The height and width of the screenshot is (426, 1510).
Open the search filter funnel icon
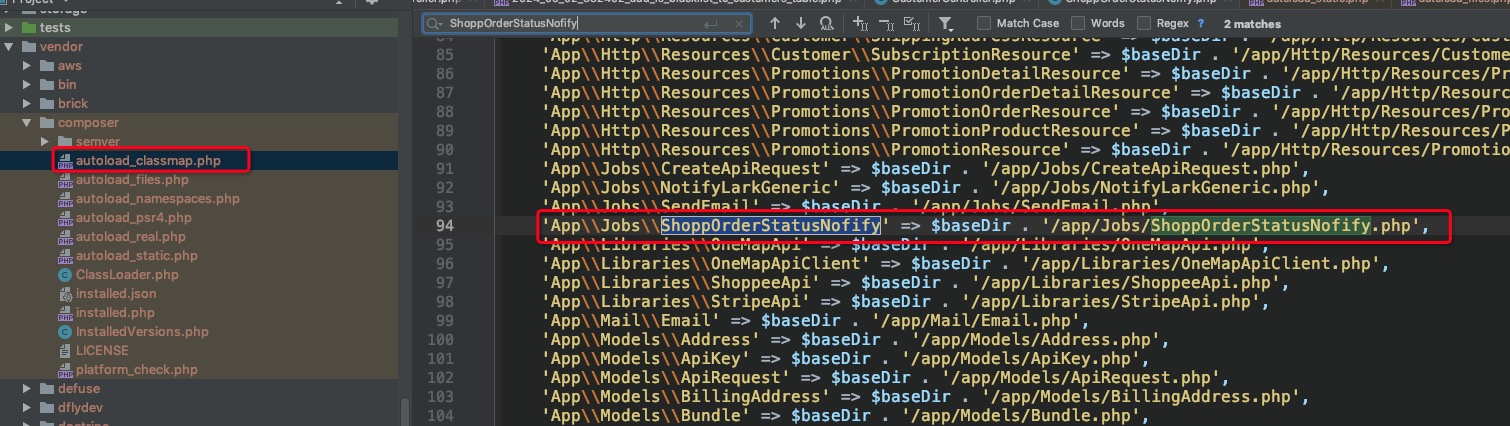(x=945, y=23)
